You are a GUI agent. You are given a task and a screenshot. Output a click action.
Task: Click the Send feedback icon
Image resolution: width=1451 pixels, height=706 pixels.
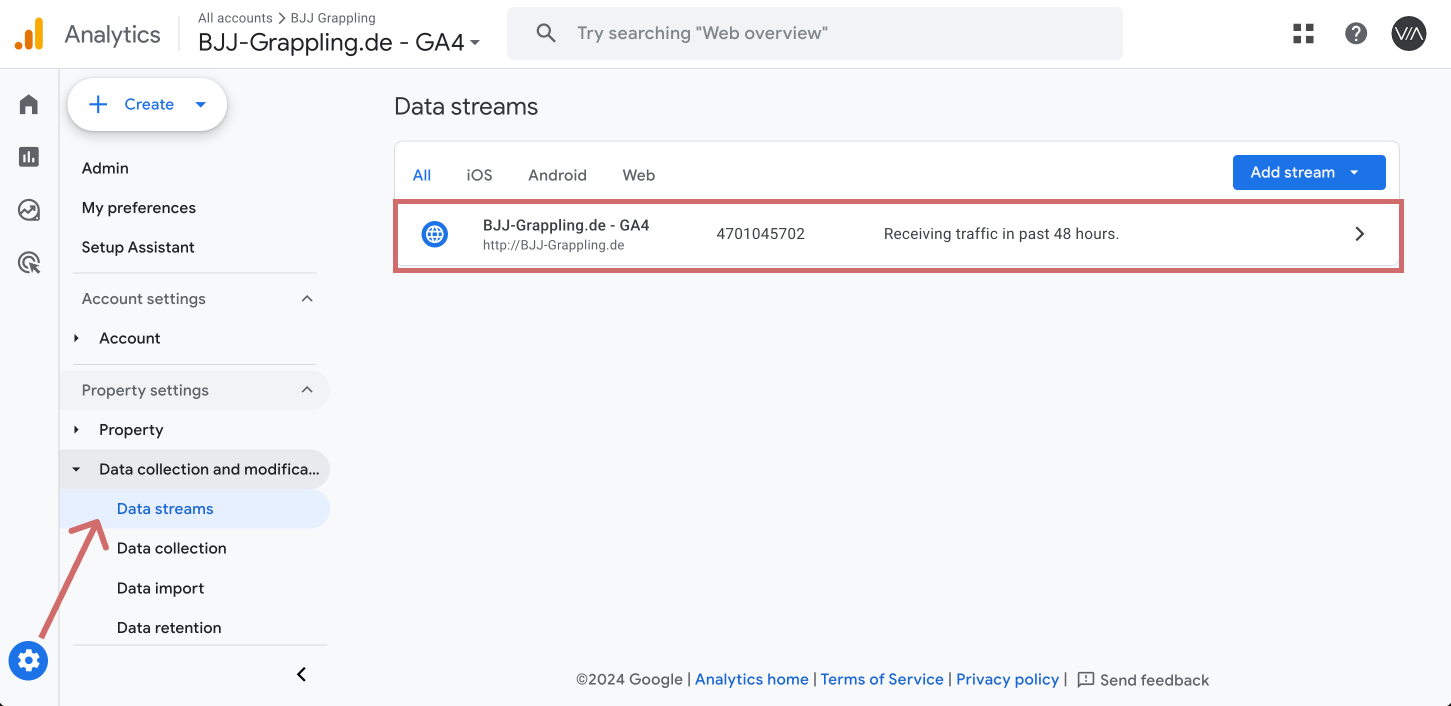1086,679
